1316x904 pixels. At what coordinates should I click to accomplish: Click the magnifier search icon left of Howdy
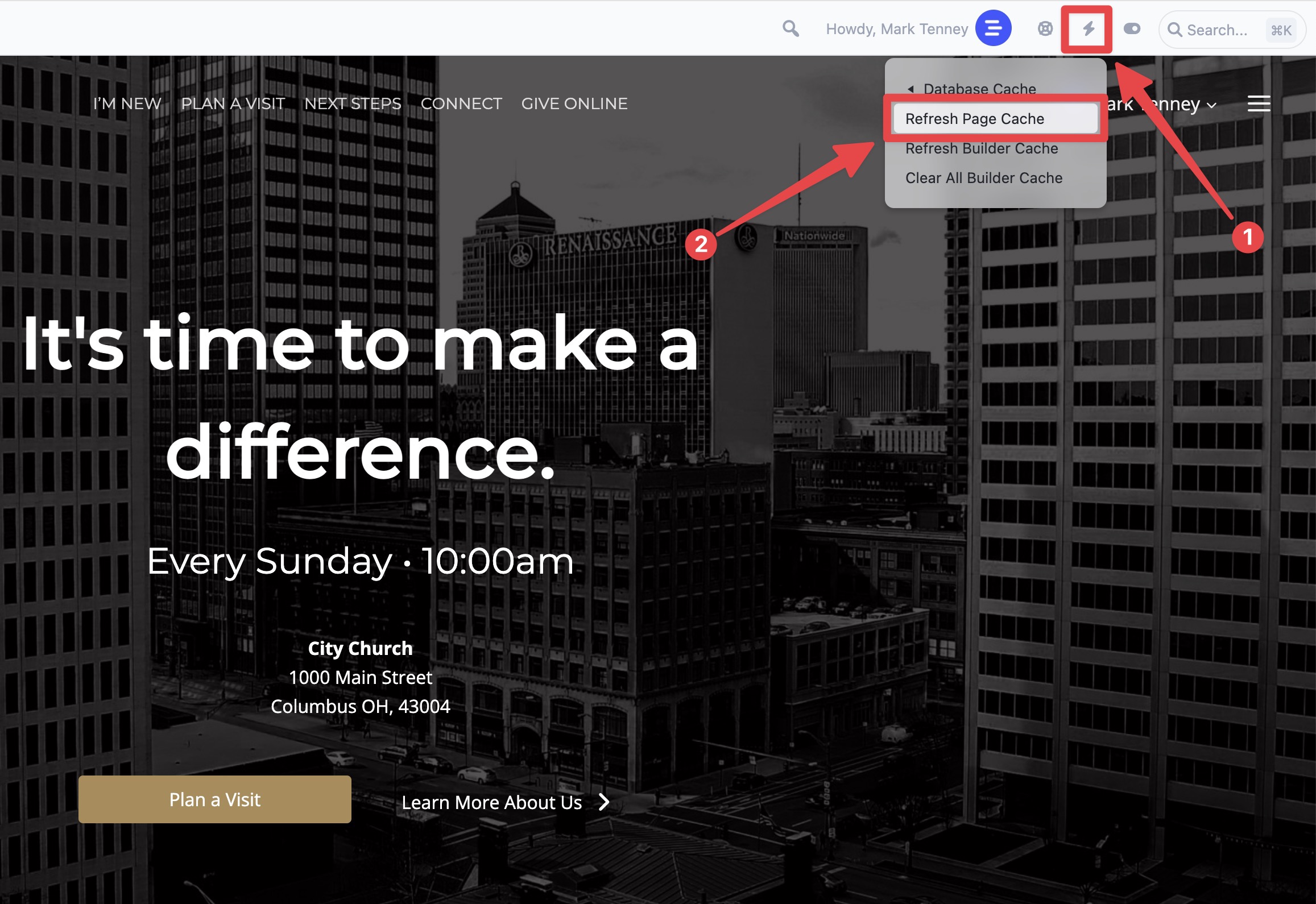791,28
